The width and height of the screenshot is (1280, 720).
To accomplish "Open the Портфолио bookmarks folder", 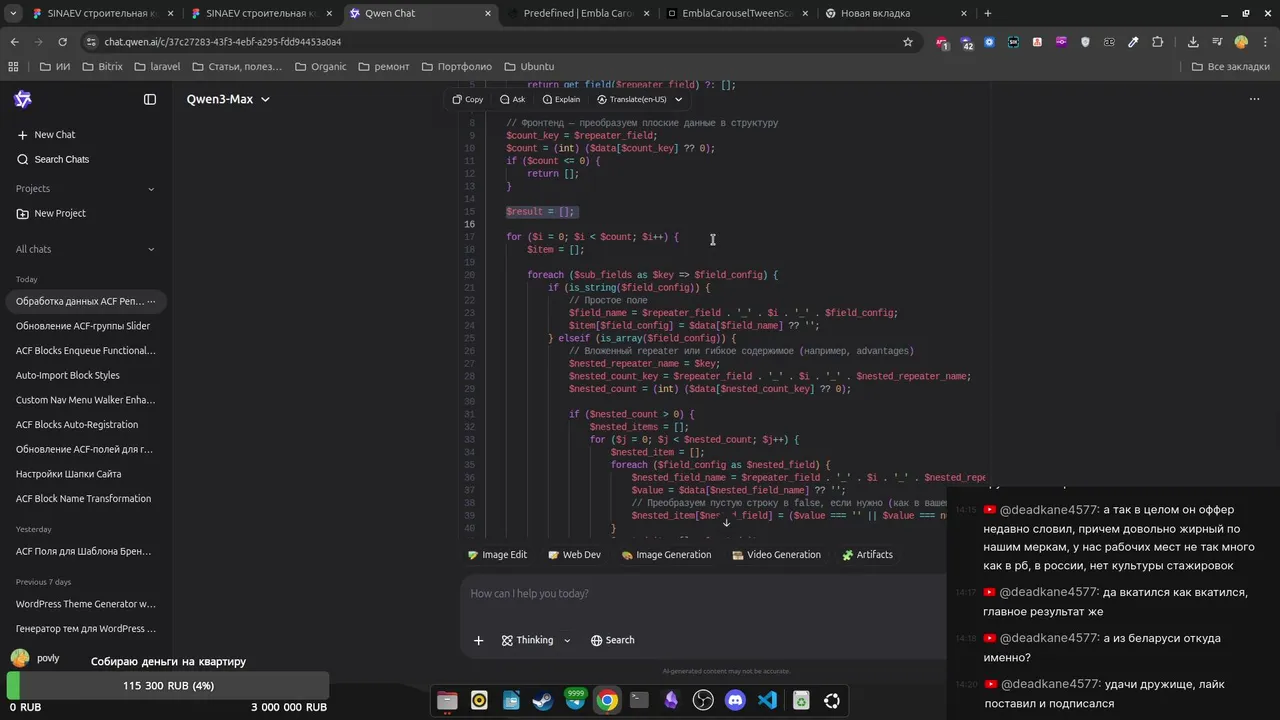I will coord(457,67).
